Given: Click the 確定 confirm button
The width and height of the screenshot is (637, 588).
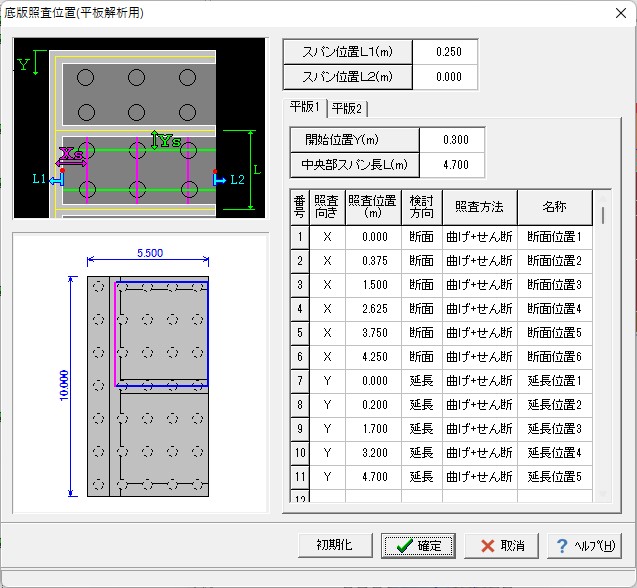Looking at the screenshot, I should 418,545.
